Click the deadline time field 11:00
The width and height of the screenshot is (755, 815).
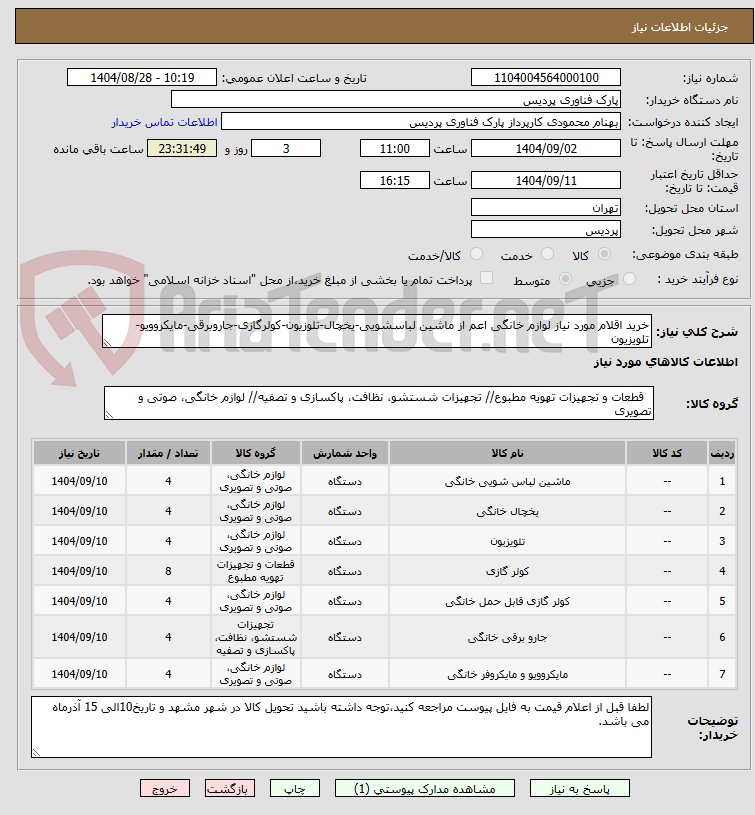point(394,149)
